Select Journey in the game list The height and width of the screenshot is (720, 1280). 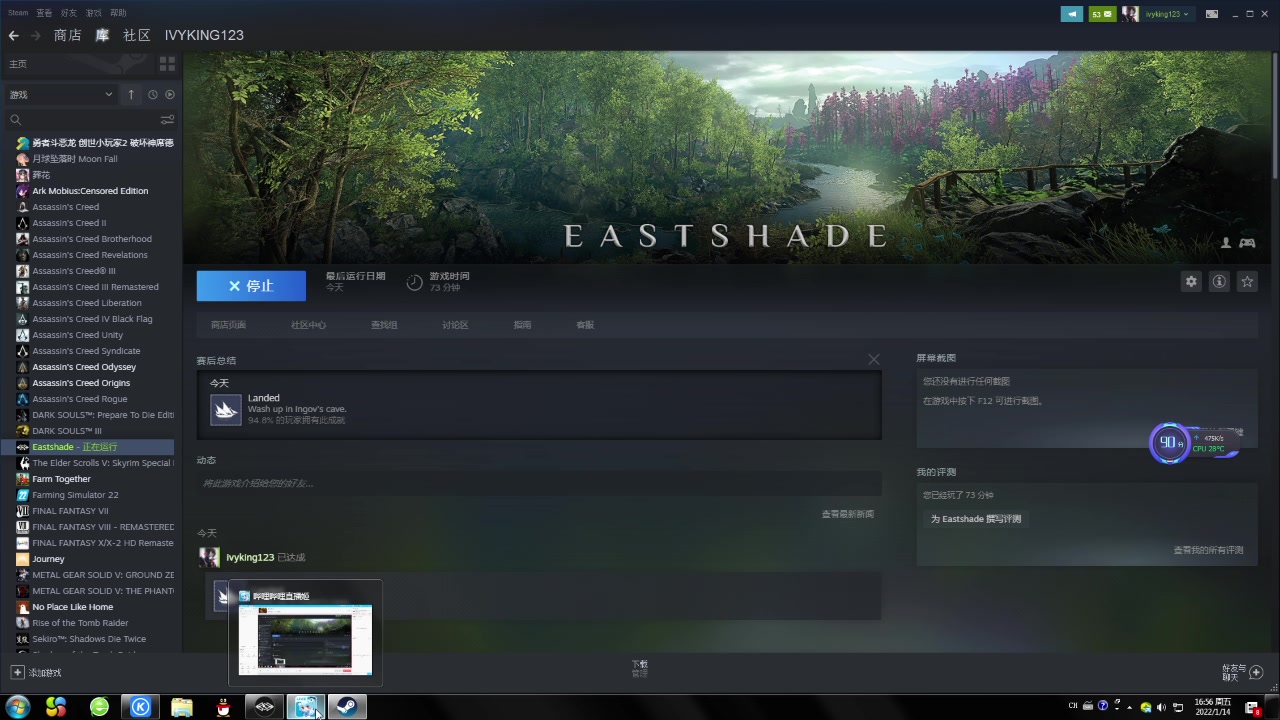48,559
